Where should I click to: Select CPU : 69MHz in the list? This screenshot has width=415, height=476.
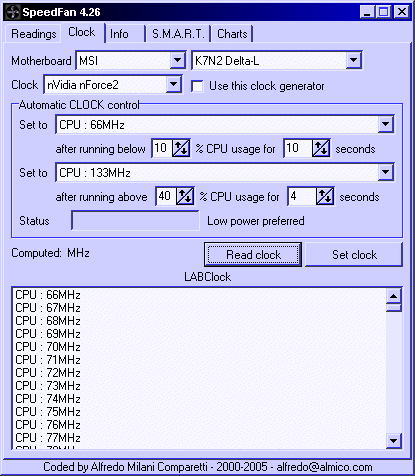(x=200, y=334)
